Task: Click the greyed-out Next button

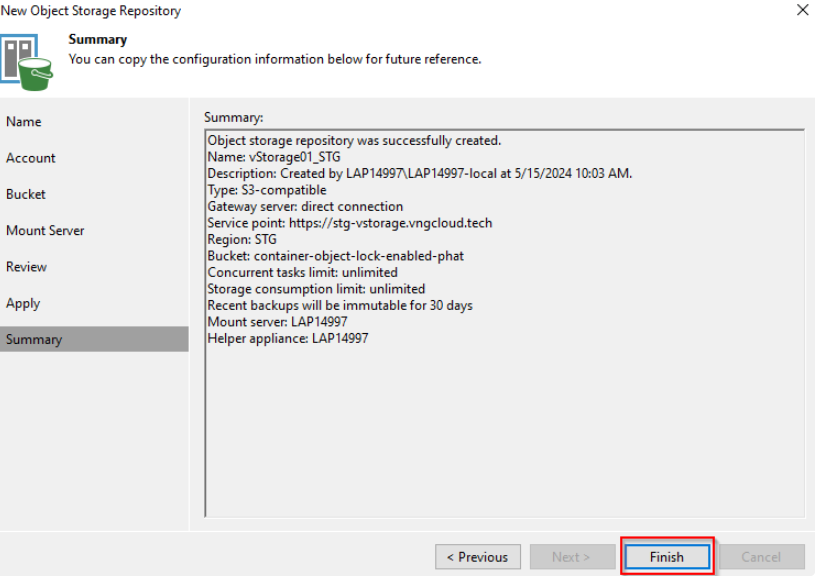Action: [571, 557]
